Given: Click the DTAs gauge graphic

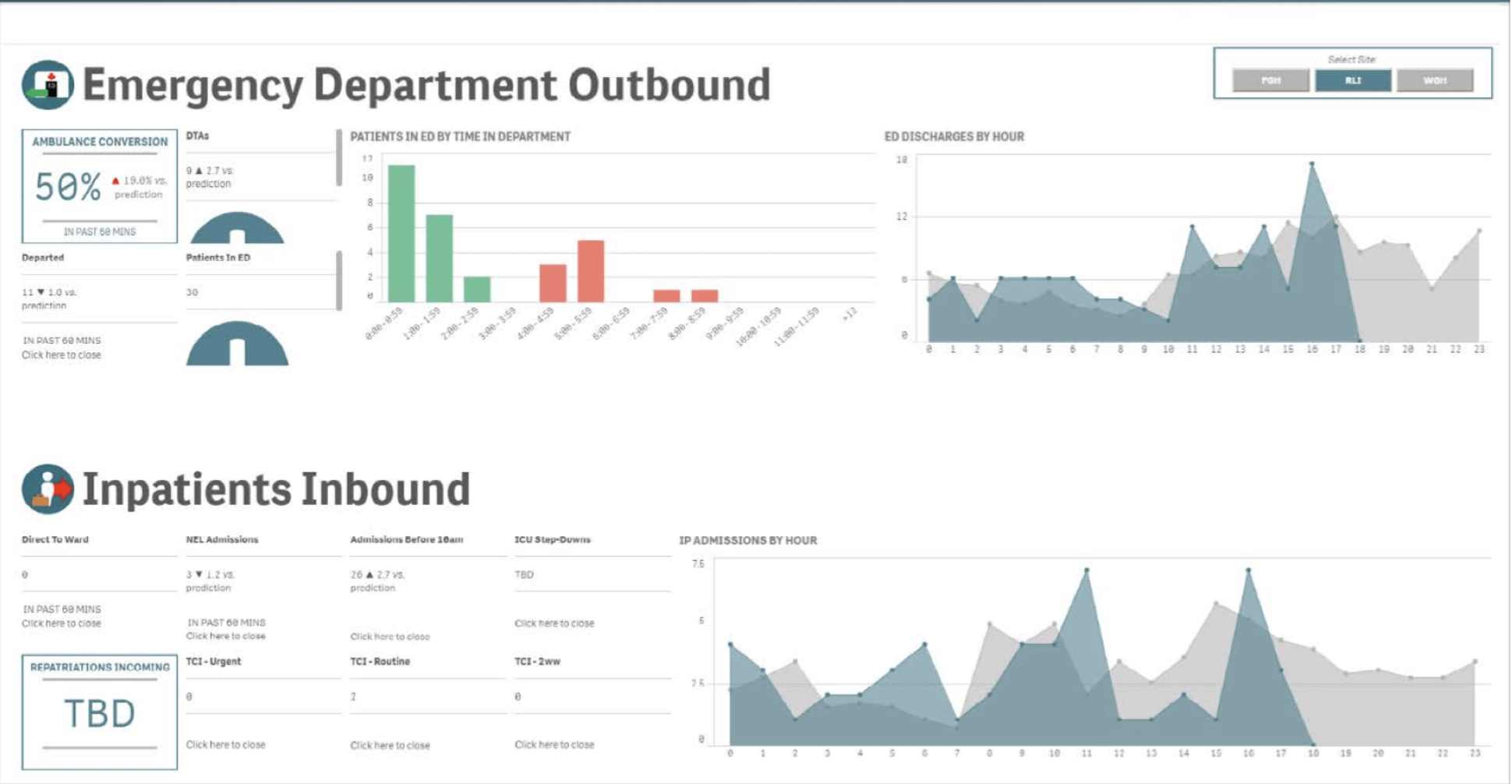Looking at the screenshot, I should pyautogui.click(x=237, y=228).
